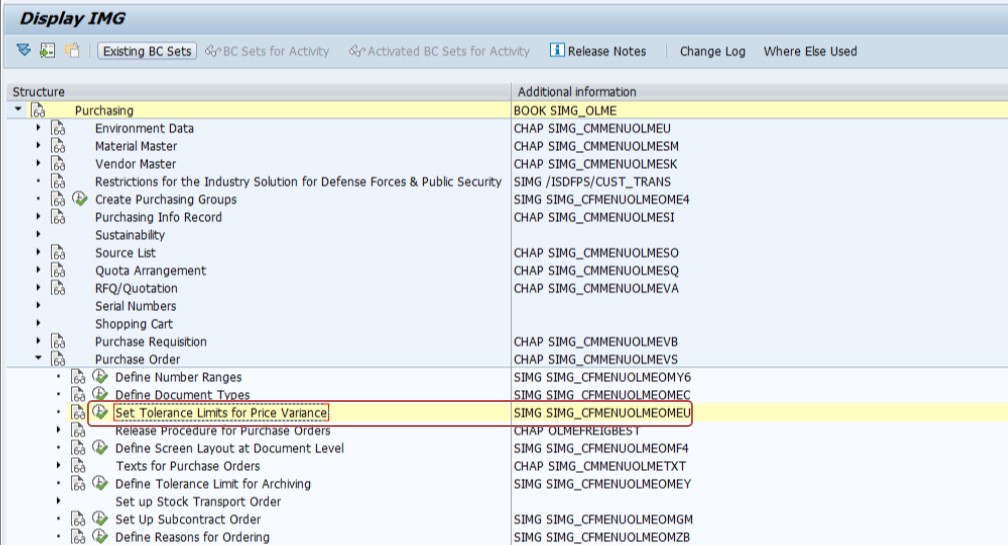Click Where Else Used
This screenshot has width=1008, height=545.
(x=810, y=51)
